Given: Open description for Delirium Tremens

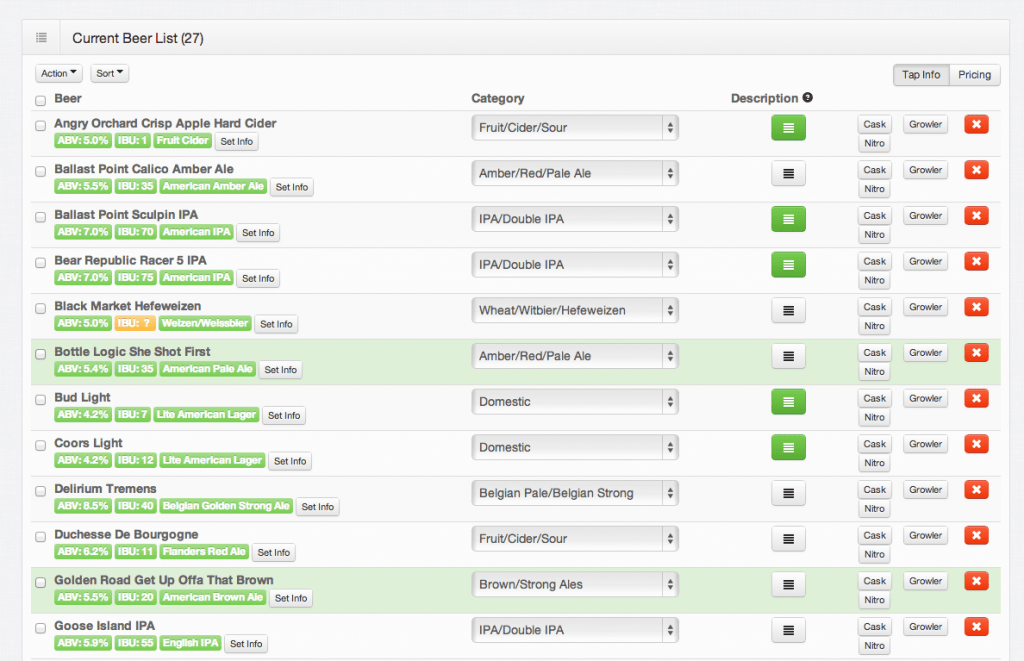Looking at the screenshot, I should point(788,493).
